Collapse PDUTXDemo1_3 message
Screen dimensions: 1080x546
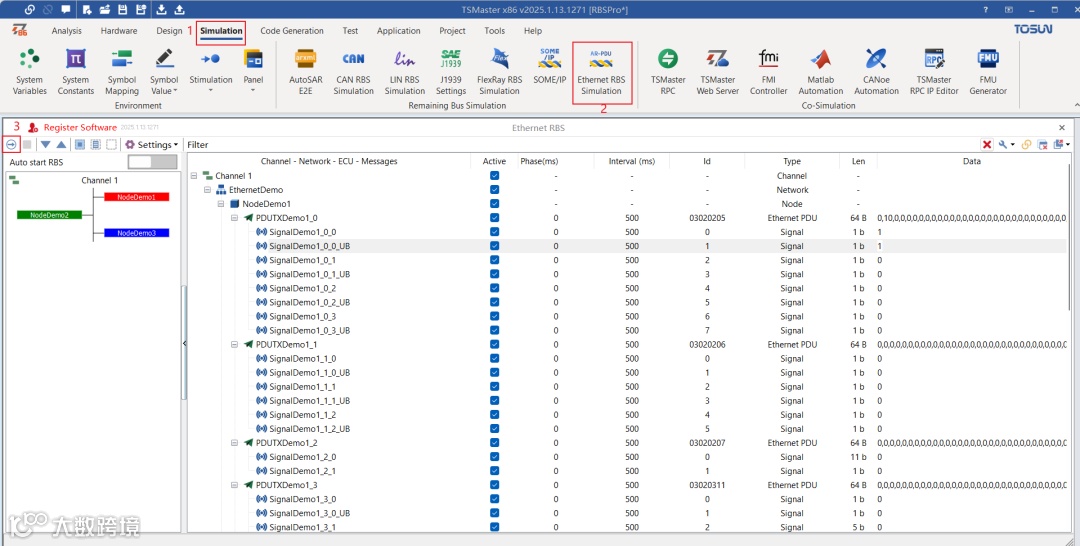coord(234,485)
